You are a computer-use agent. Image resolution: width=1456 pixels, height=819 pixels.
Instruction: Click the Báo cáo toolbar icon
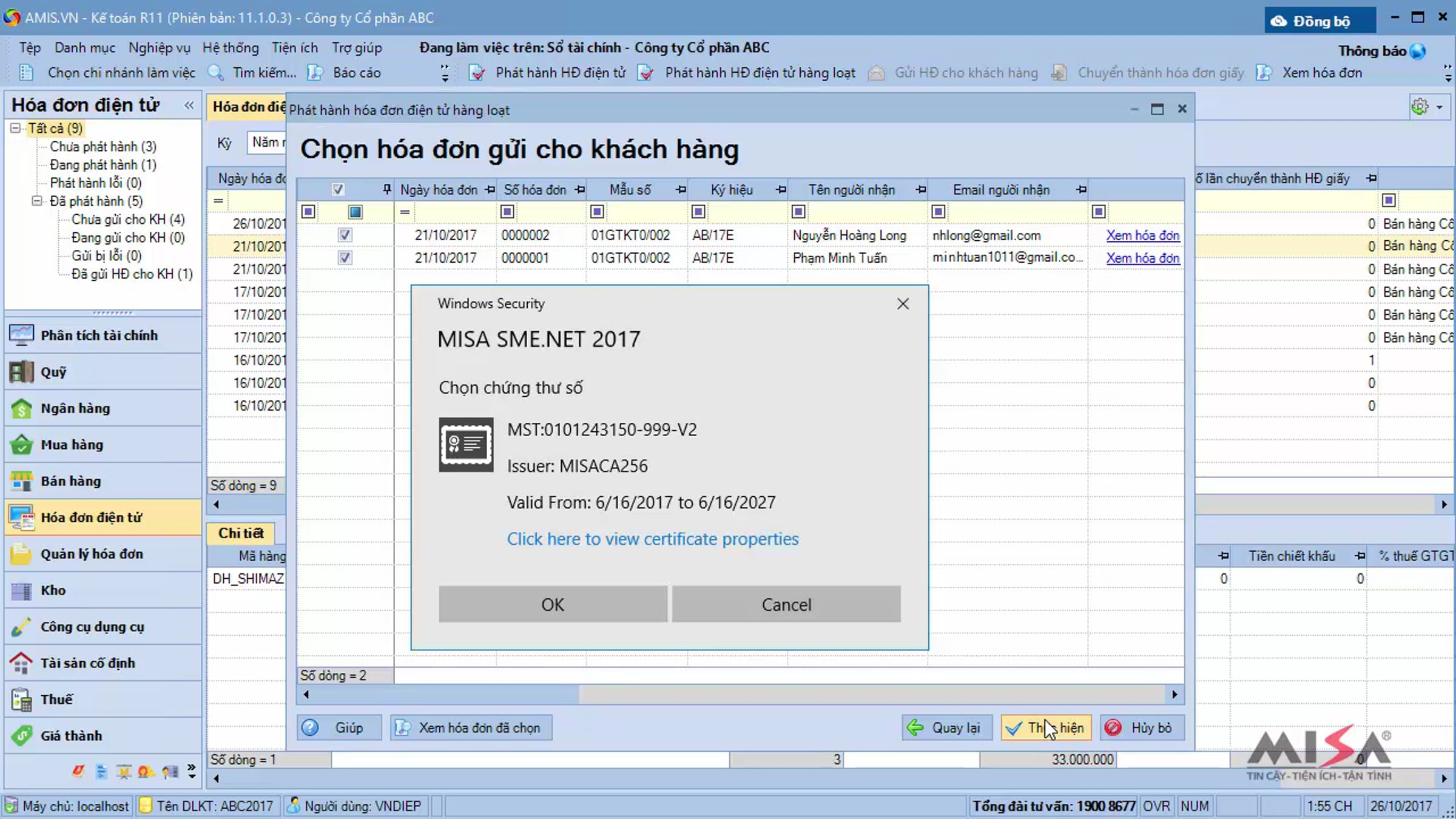coord(315,73)
